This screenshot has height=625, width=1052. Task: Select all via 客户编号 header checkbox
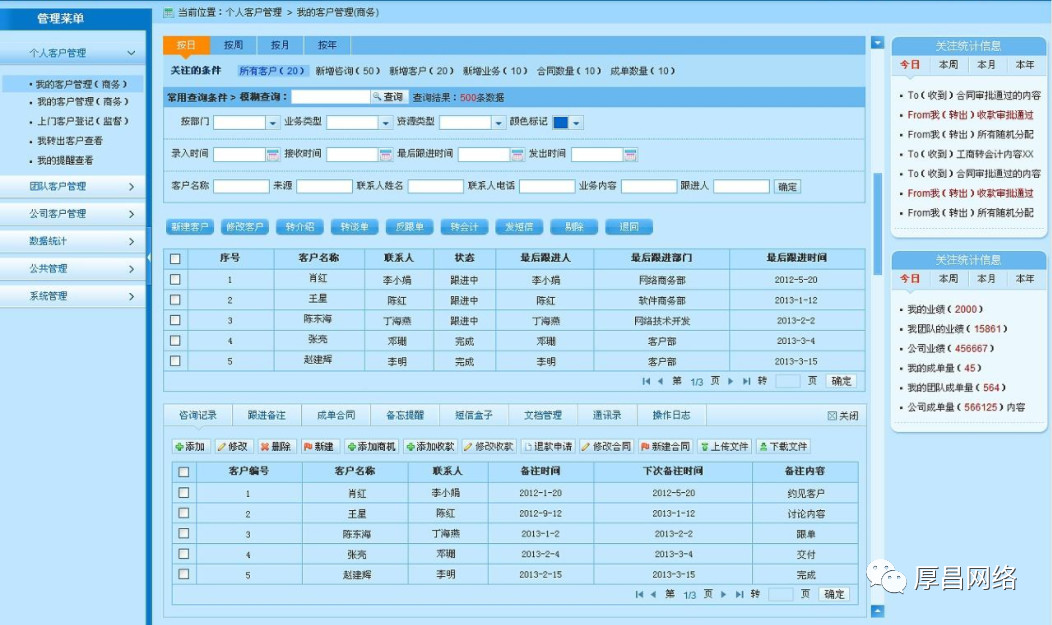pyautogui.click(x=183, y=472)
